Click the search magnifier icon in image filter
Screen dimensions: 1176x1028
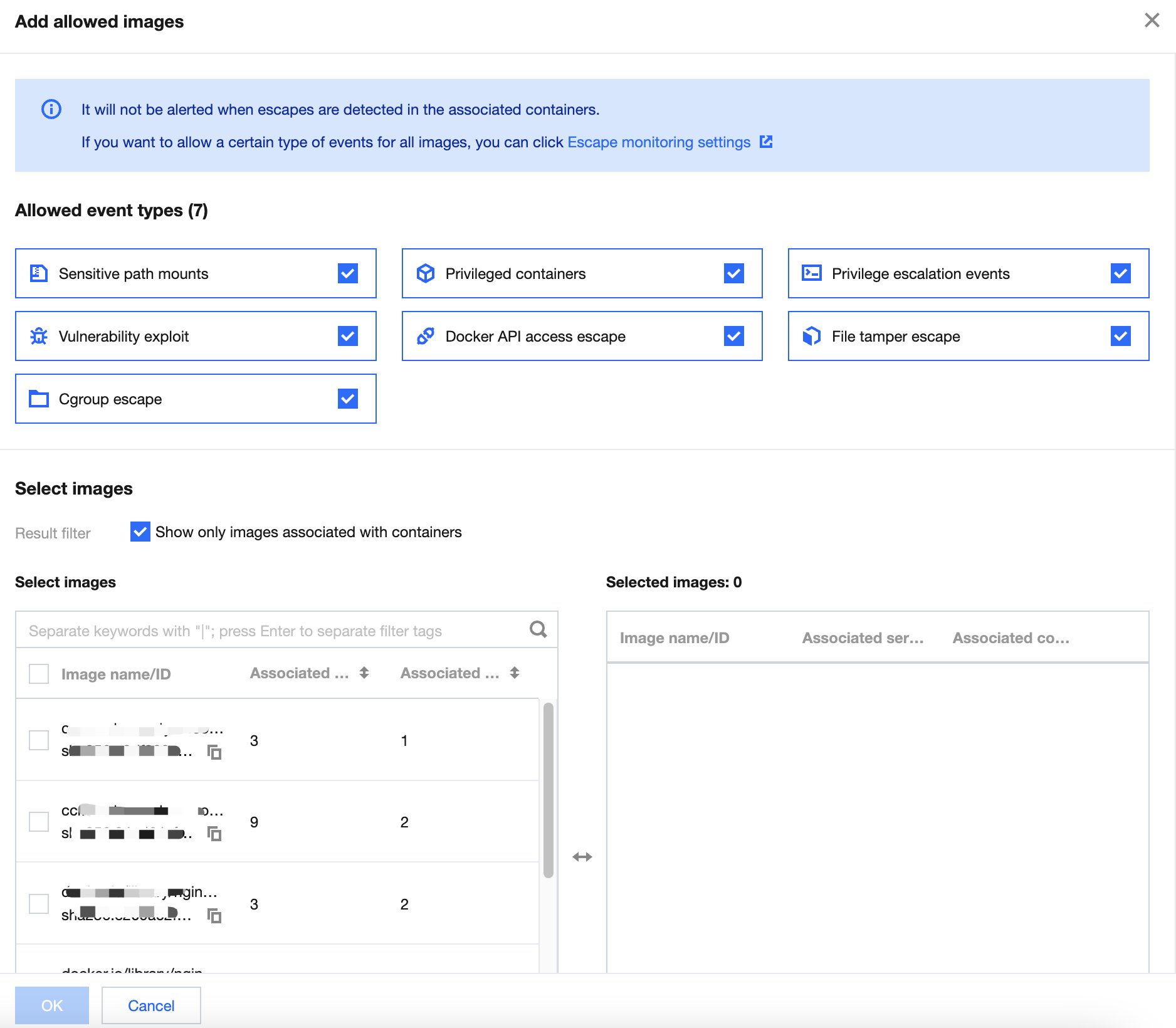coord(538,629)
